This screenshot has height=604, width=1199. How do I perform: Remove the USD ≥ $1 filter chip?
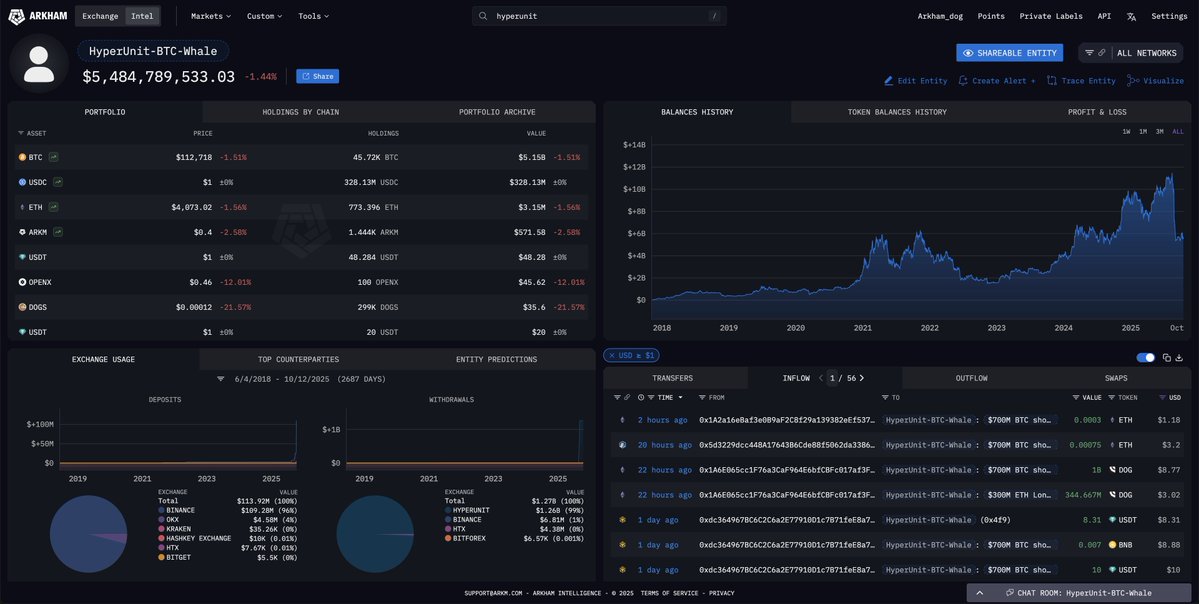tap(612, 356)
